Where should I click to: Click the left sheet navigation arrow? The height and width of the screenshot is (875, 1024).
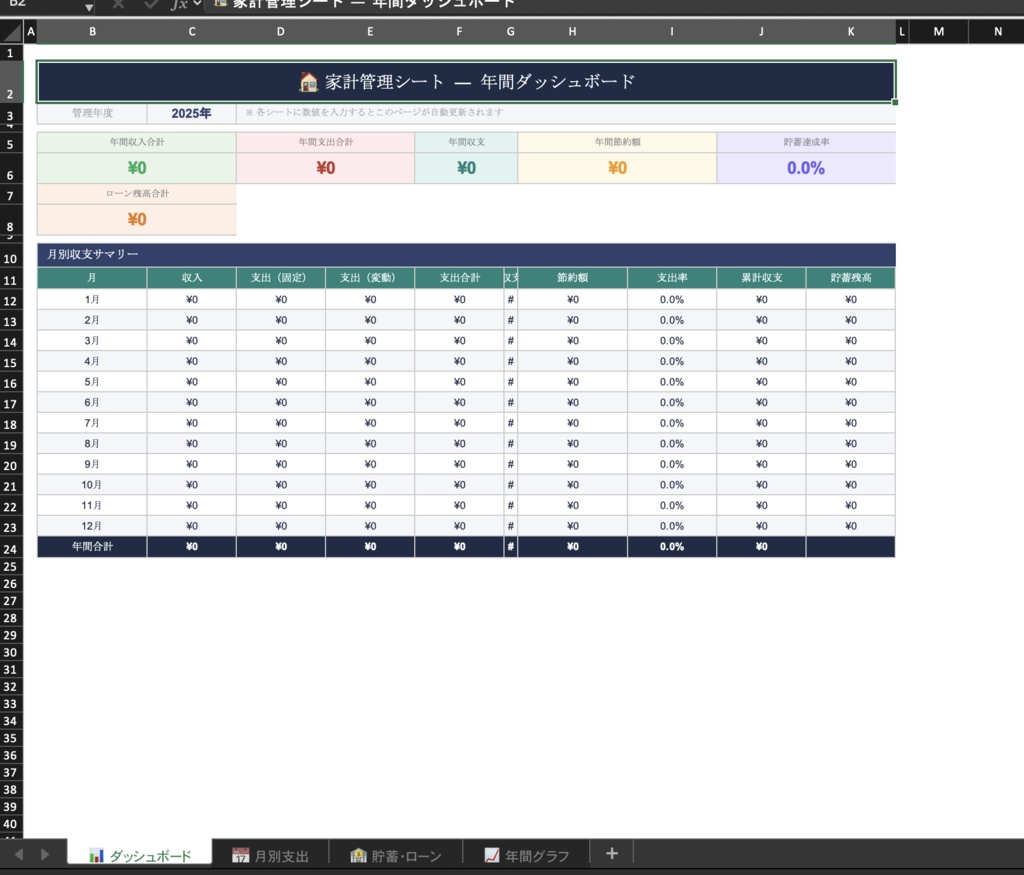[x=18, y=853]
